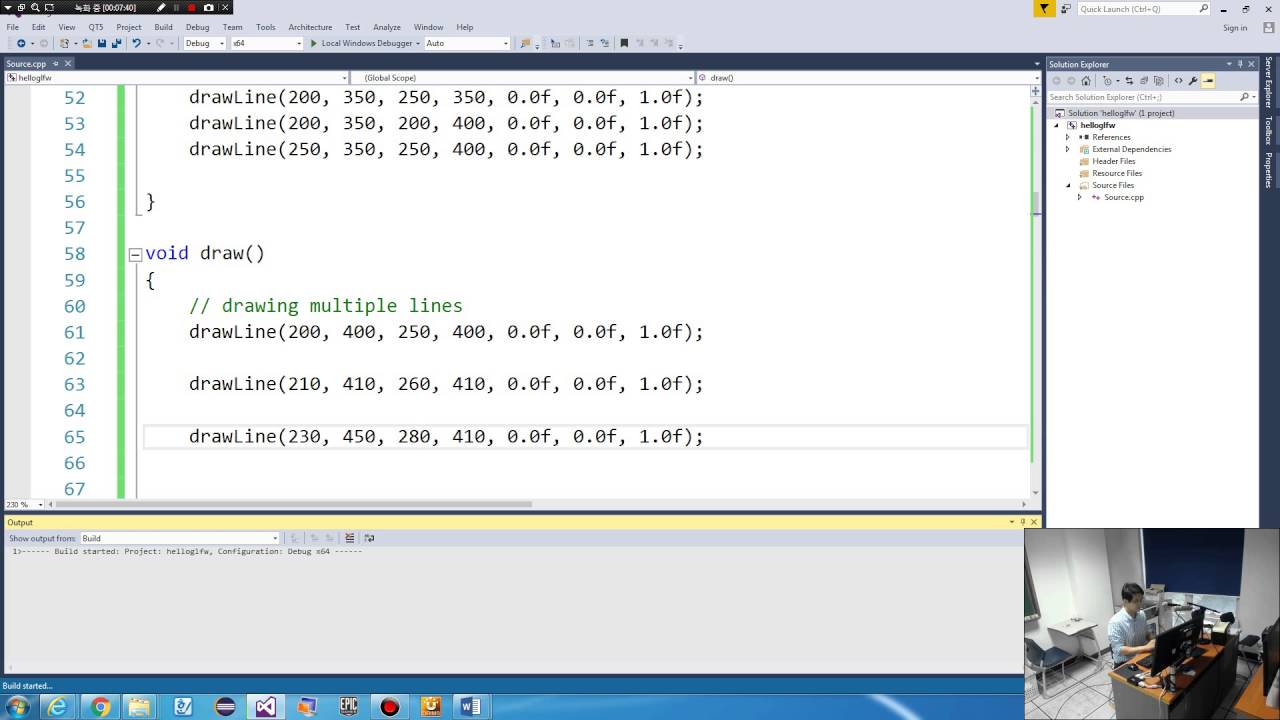The height and width of the screenshot is (720, 1280).
Task: Click the yellow feedback filter flag icon
Action: pyautogui.click(x=1044, y=9)
